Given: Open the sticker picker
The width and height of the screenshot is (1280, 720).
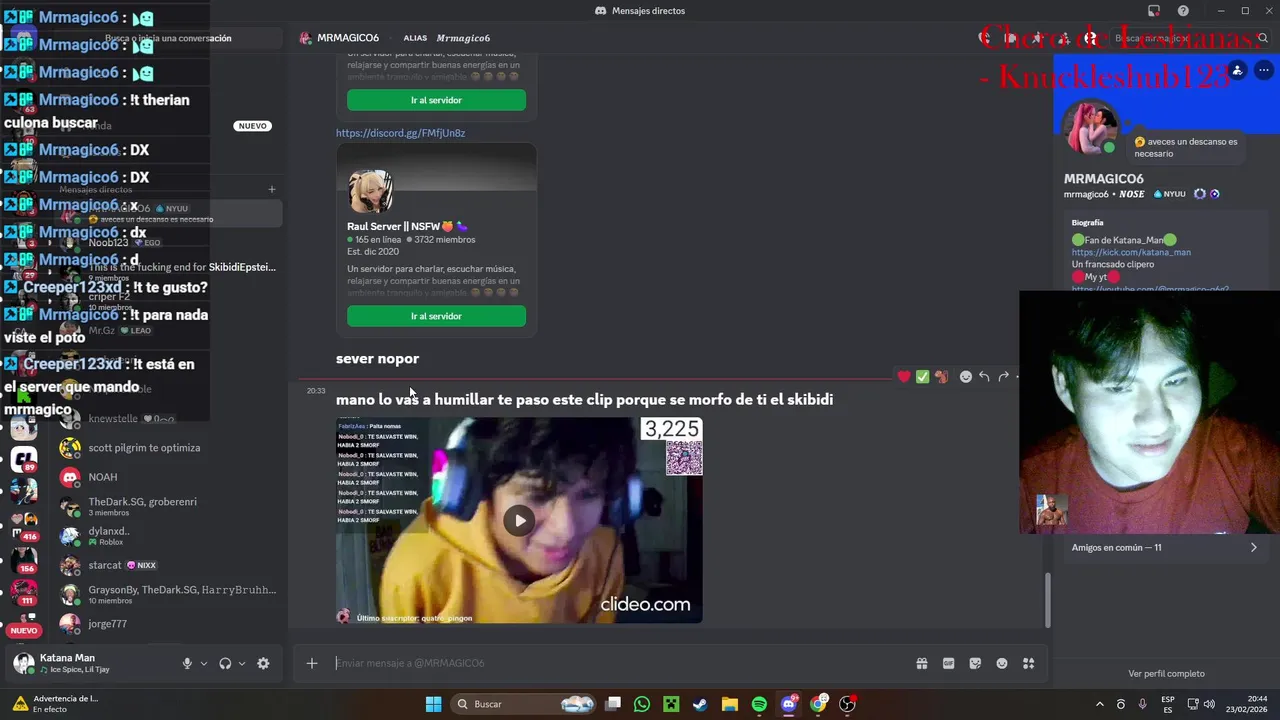Looking at the screenshot, I should [x=975, y=663].
